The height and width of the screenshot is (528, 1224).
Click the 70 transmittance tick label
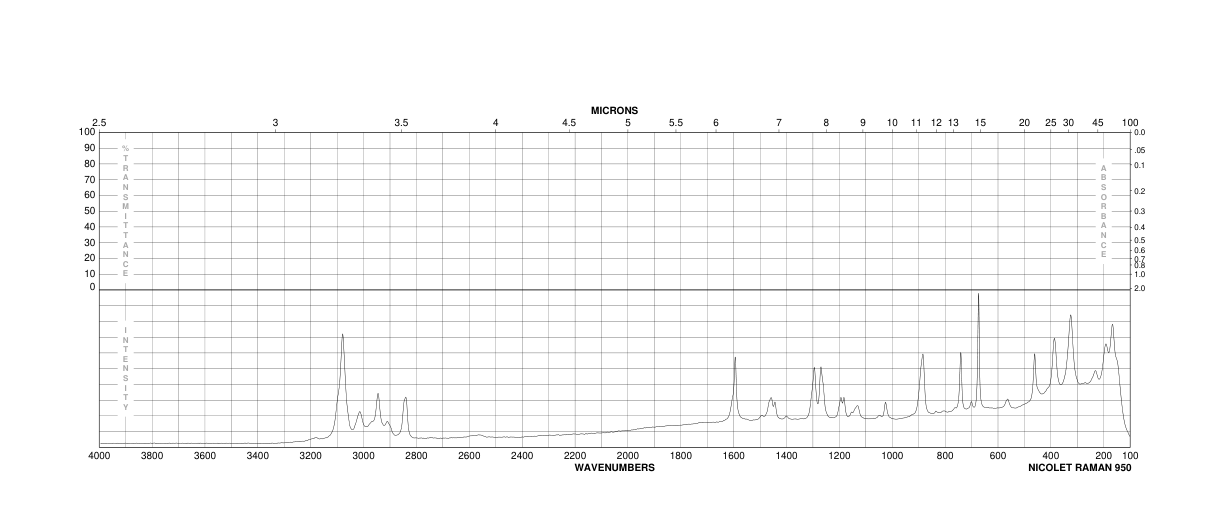click(x=90, y=179)
